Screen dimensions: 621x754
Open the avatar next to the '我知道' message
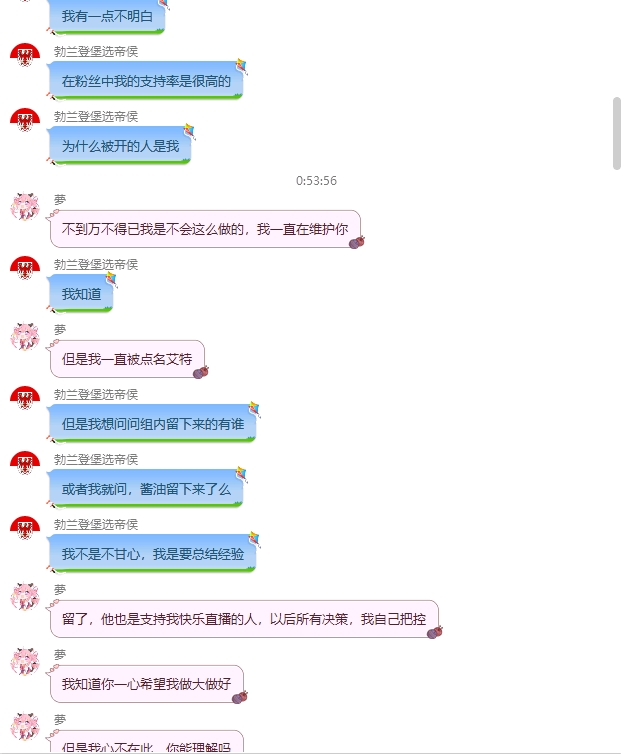(x=25, y=268)
